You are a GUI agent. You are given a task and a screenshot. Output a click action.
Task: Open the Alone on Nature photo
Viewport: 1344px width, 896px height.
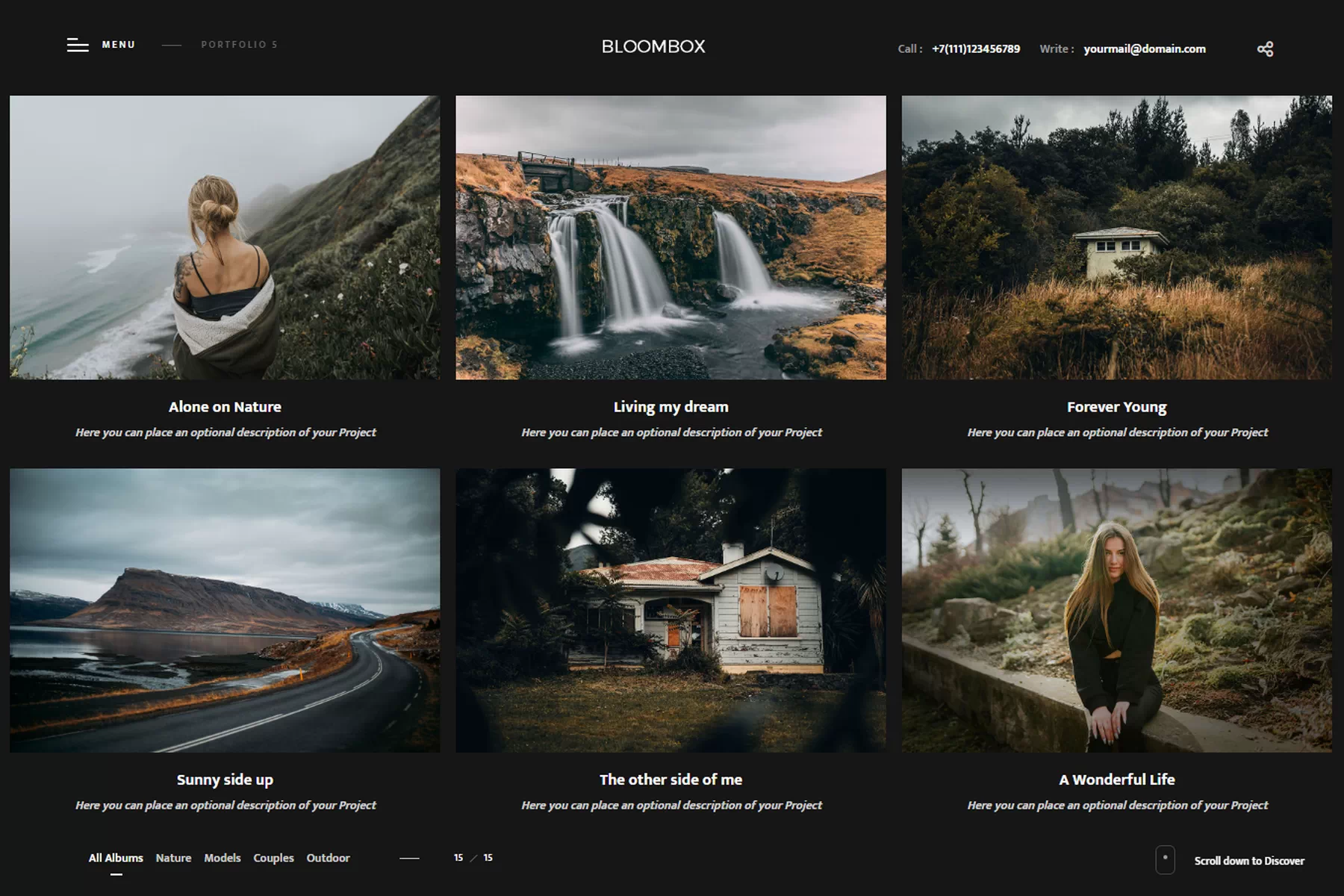(x=225, y=237)
